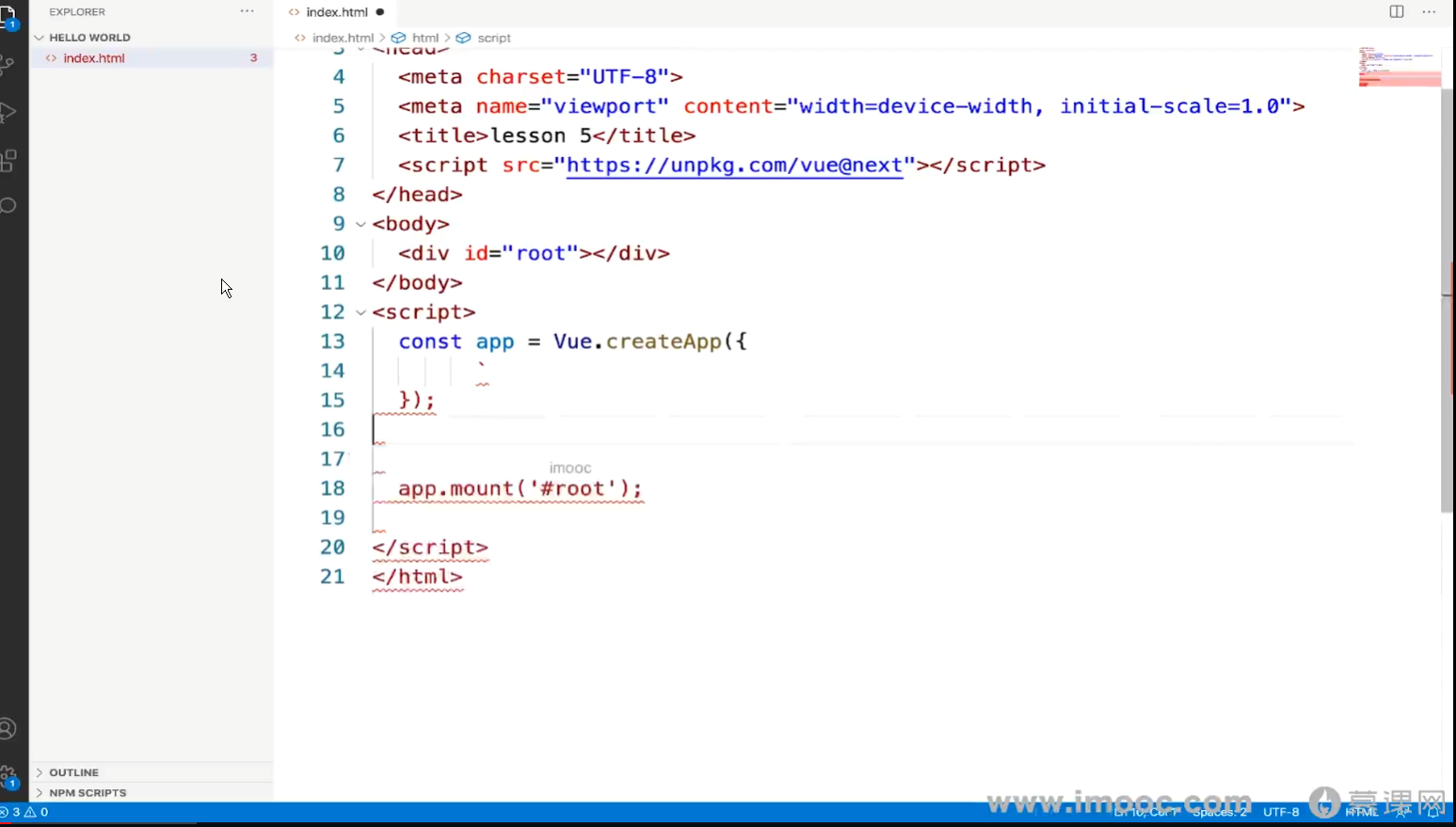Screen dimensions: 1456x827
Task: Click the html symbol icon in breadcrumbs
Action: point(399,38)
